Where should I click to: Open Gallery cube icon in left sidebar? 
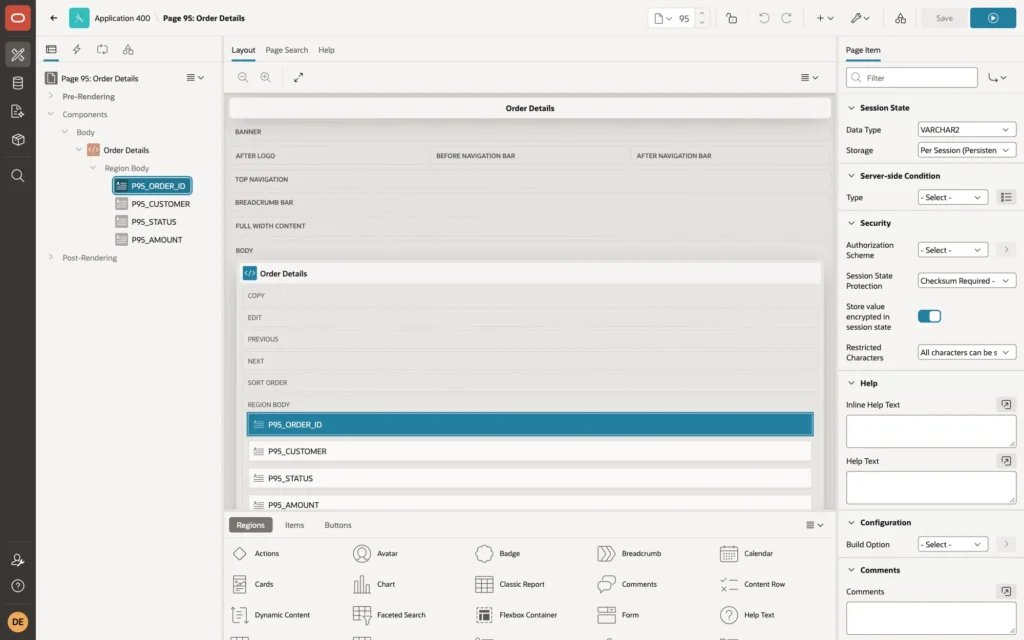point(18,140)
